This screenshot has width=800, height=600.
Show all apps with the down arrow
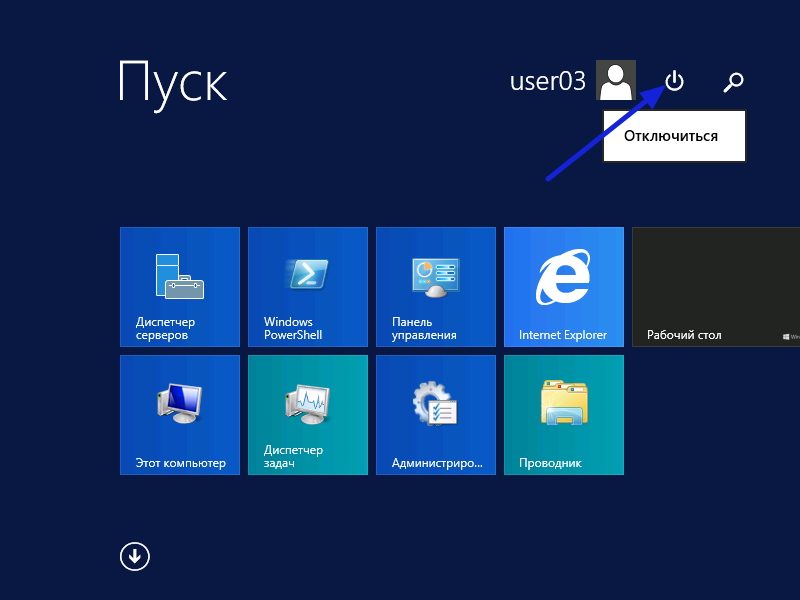(135, 556)
